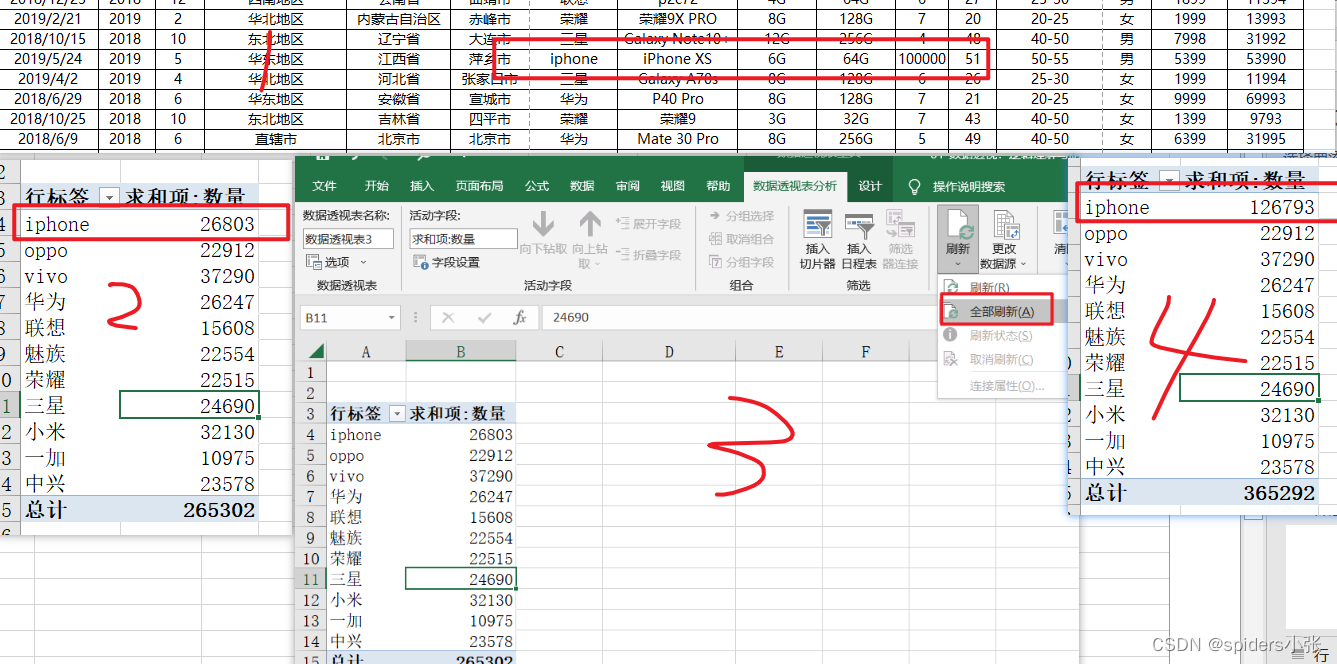The width and height of the screenshot is (1337, 664).
Task: Open the 页面布局 (Page Layout) tab
Action: (480, 186)
